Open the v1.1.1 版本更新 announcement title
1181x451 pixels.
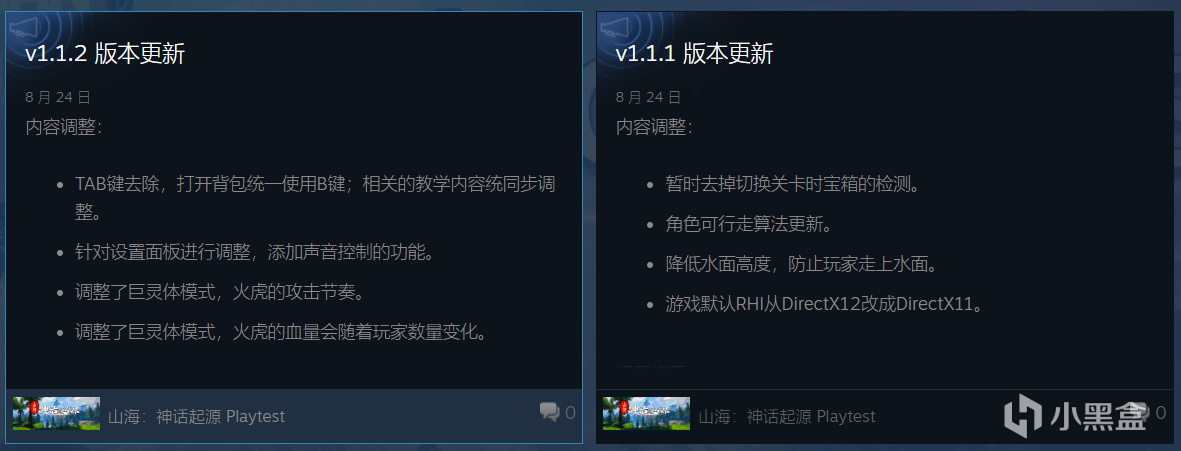(694, 54)
